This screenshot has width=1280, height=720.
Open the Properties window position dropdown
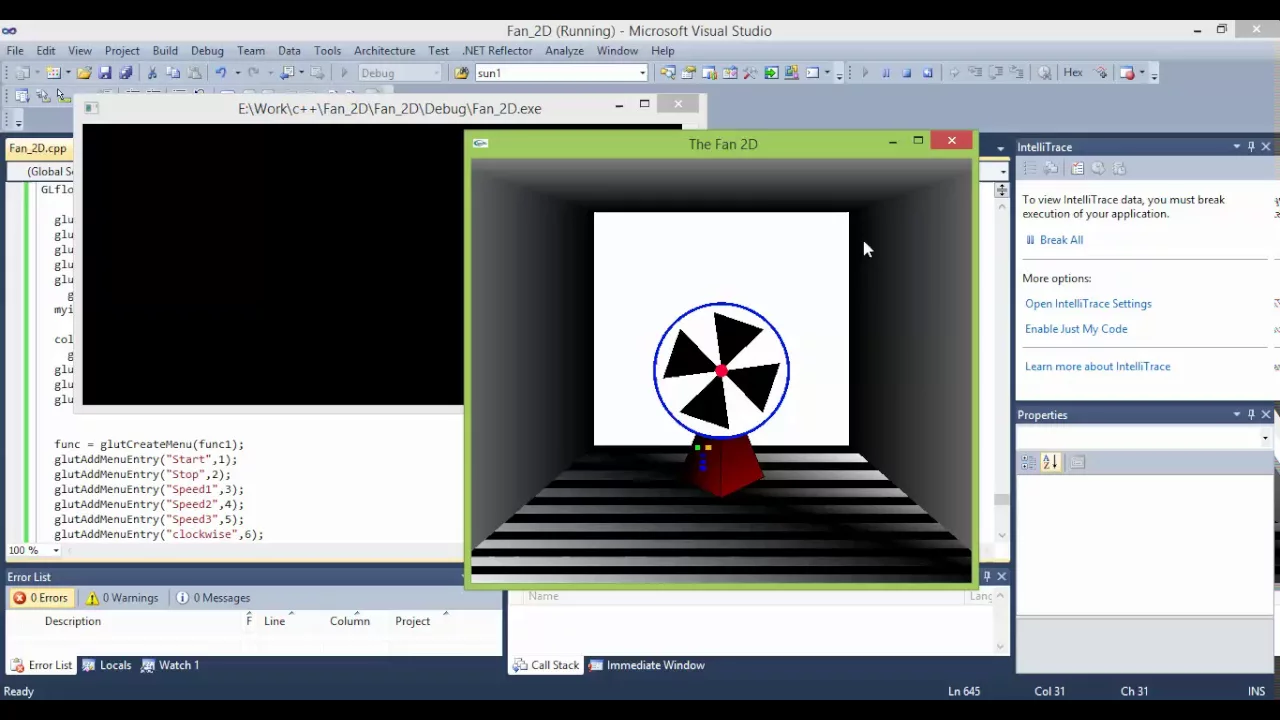coord(1237,415)
